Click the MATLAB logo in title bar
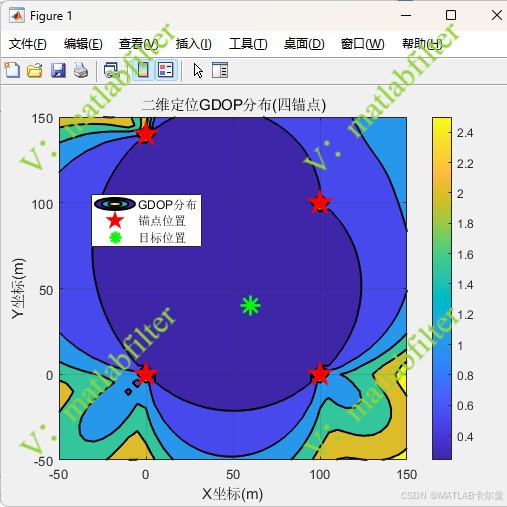This screenshot has height=507, width=507. coord(16,16)
